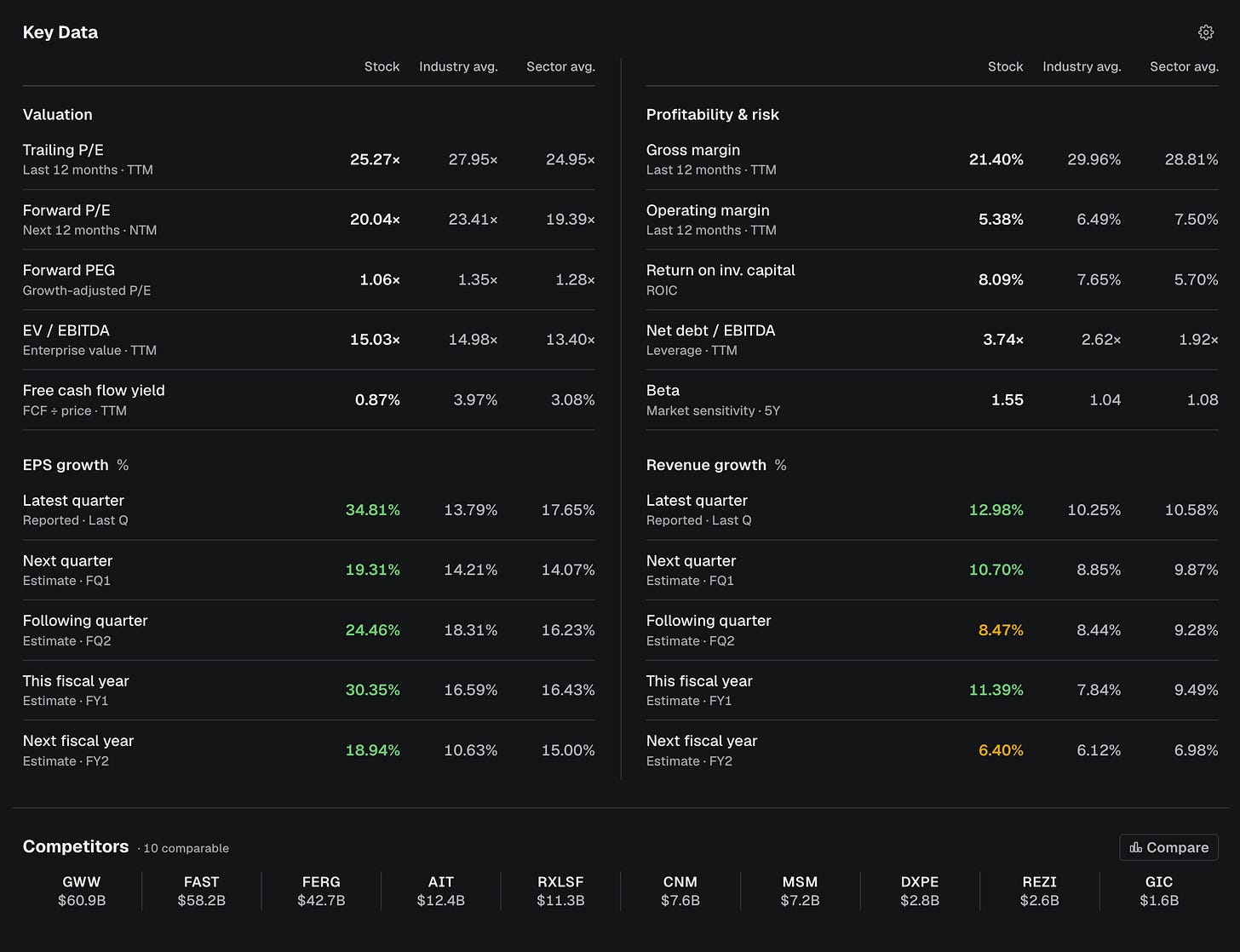Click the EV / EBITDA row label
The width and height of the screenshot is (1240, 952).
click(66, 330)
